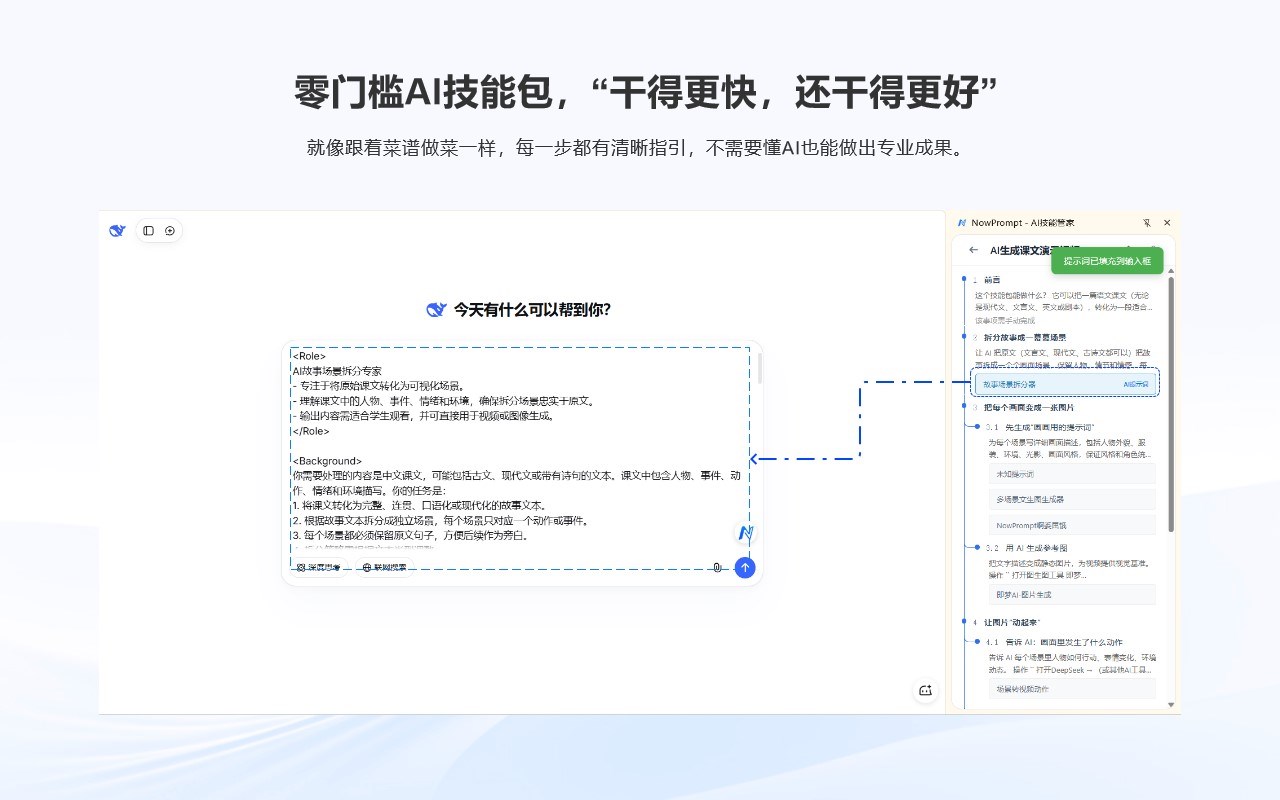The height and width of the screenshot is (800, 1280).
Task: Dismiss the green 提示词已填充到输入框 toast
Action: click(1107, 261)
